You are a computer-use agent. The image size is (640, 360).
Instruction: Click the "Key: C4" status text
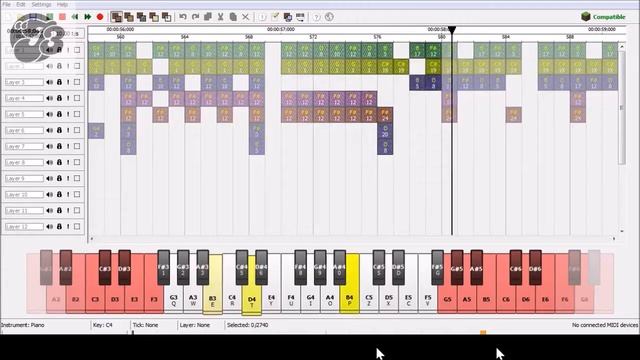[102, 325]
